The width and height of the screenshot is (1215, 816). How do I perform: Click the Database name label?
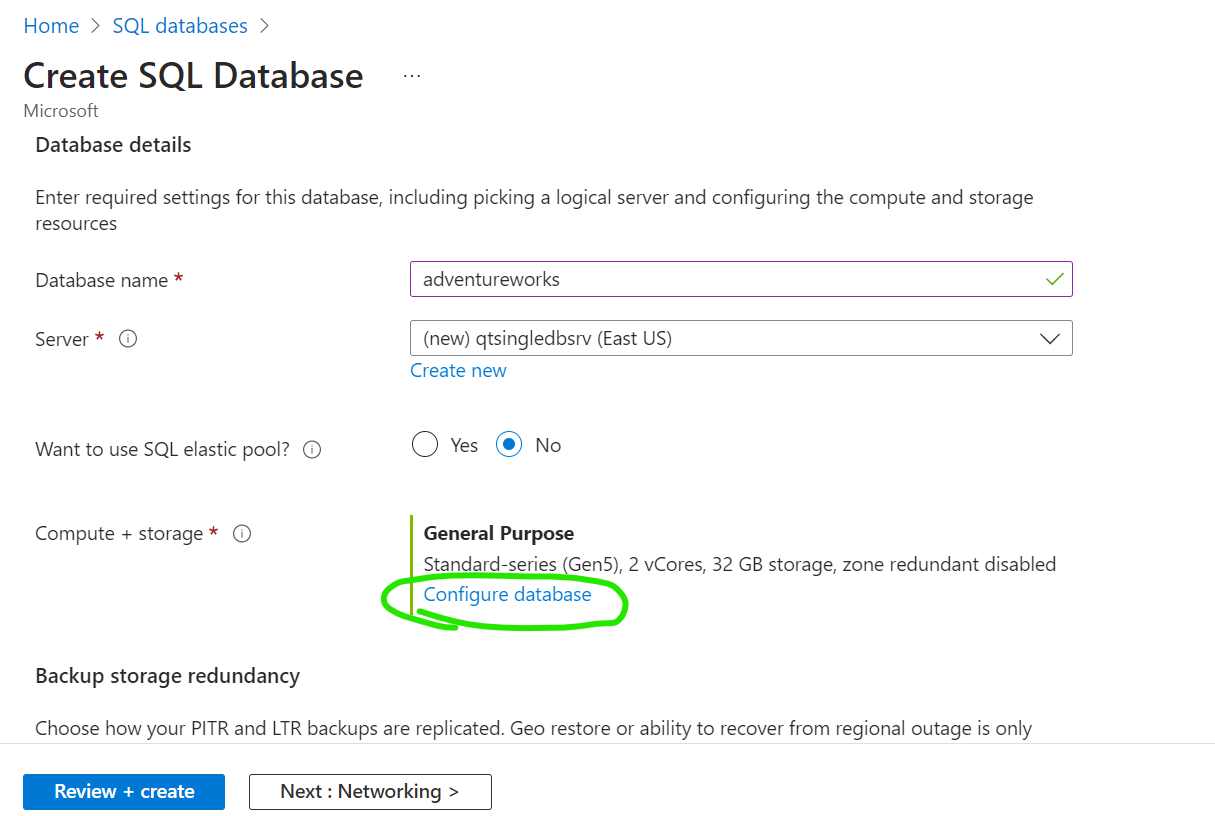(x=102, y=281)
